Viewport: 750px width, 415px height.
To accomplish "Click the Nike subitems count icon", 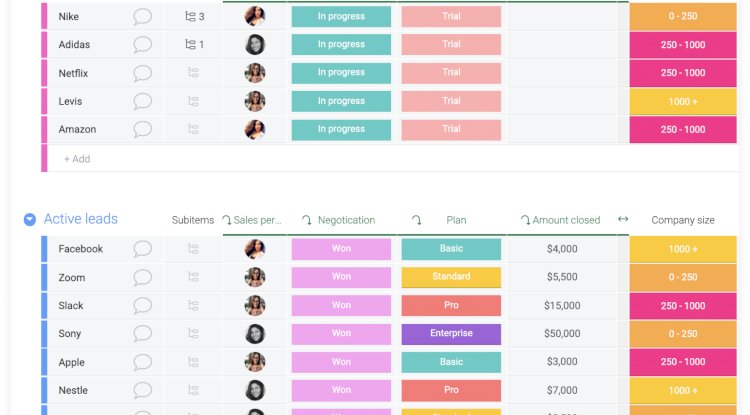I will pyautogui.click(x=194, y=17).
